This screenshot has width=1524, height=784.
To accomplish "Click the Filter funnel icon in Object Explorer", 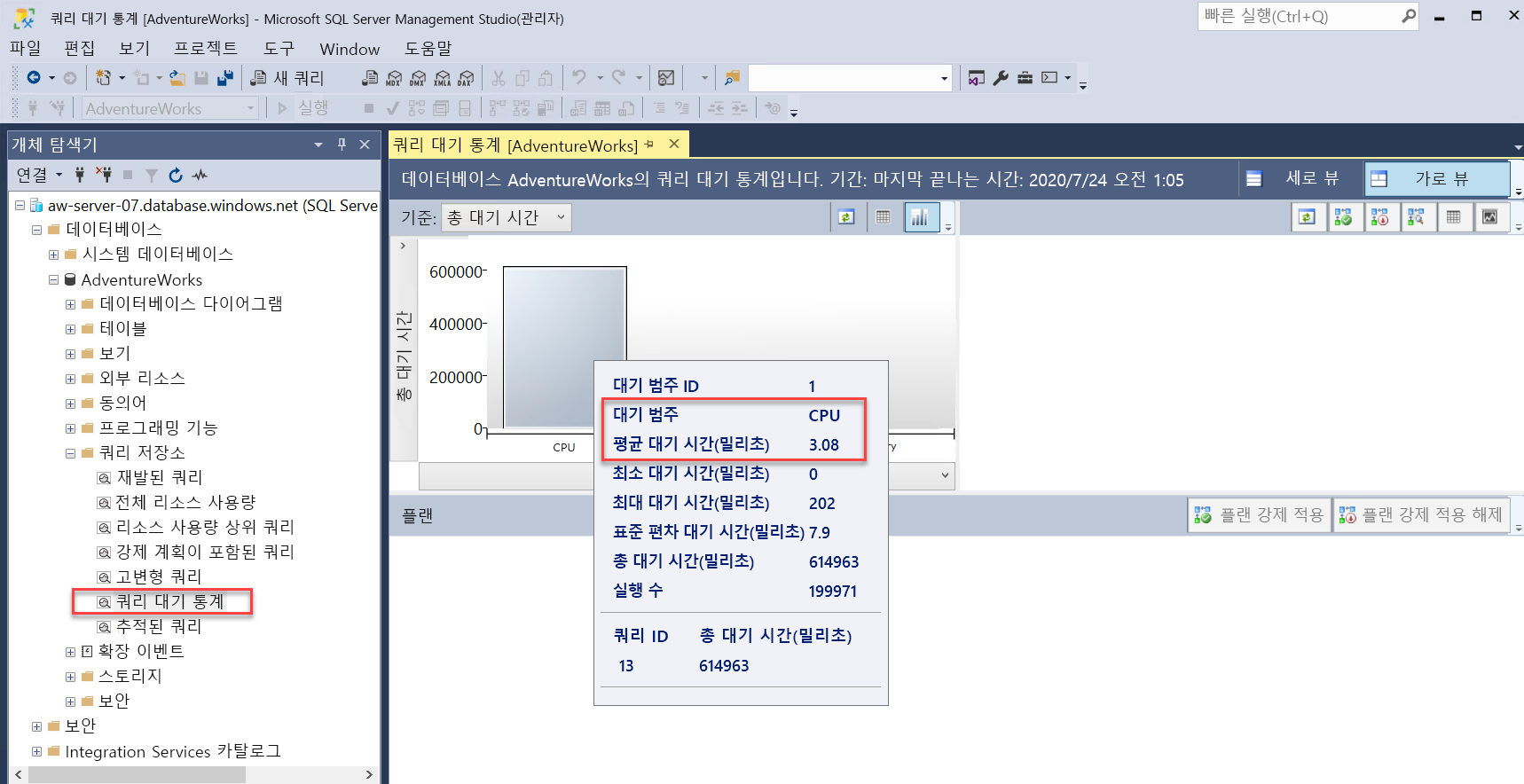I will [152, 175].
